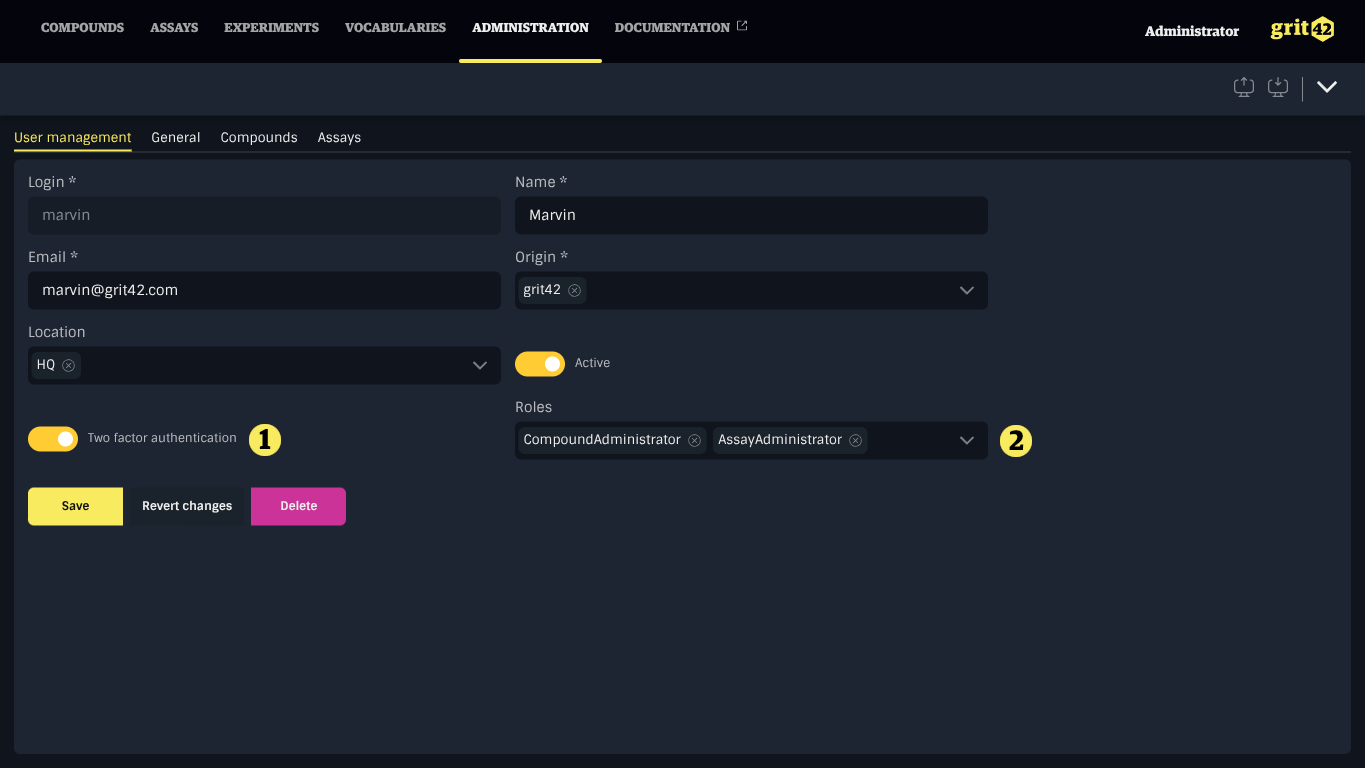The image size is (1365, 768).
Task: Click the download icon in the toolbar
Action: [1278, 88]
